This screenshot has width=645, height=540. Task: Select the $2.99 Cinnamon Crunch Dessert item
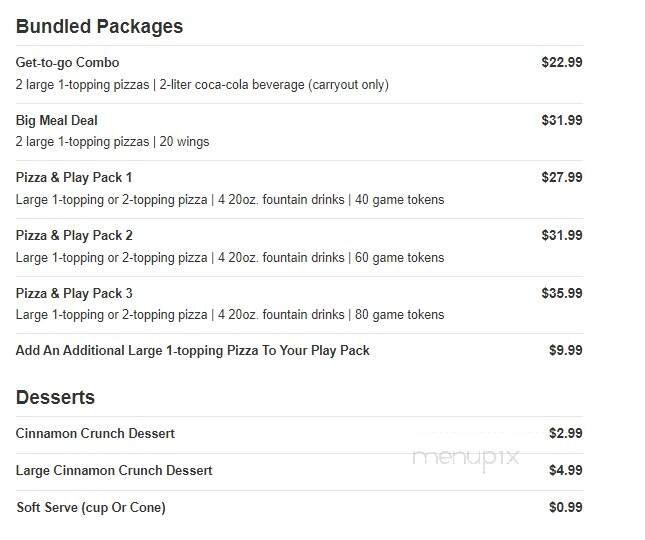pos(95,433)
